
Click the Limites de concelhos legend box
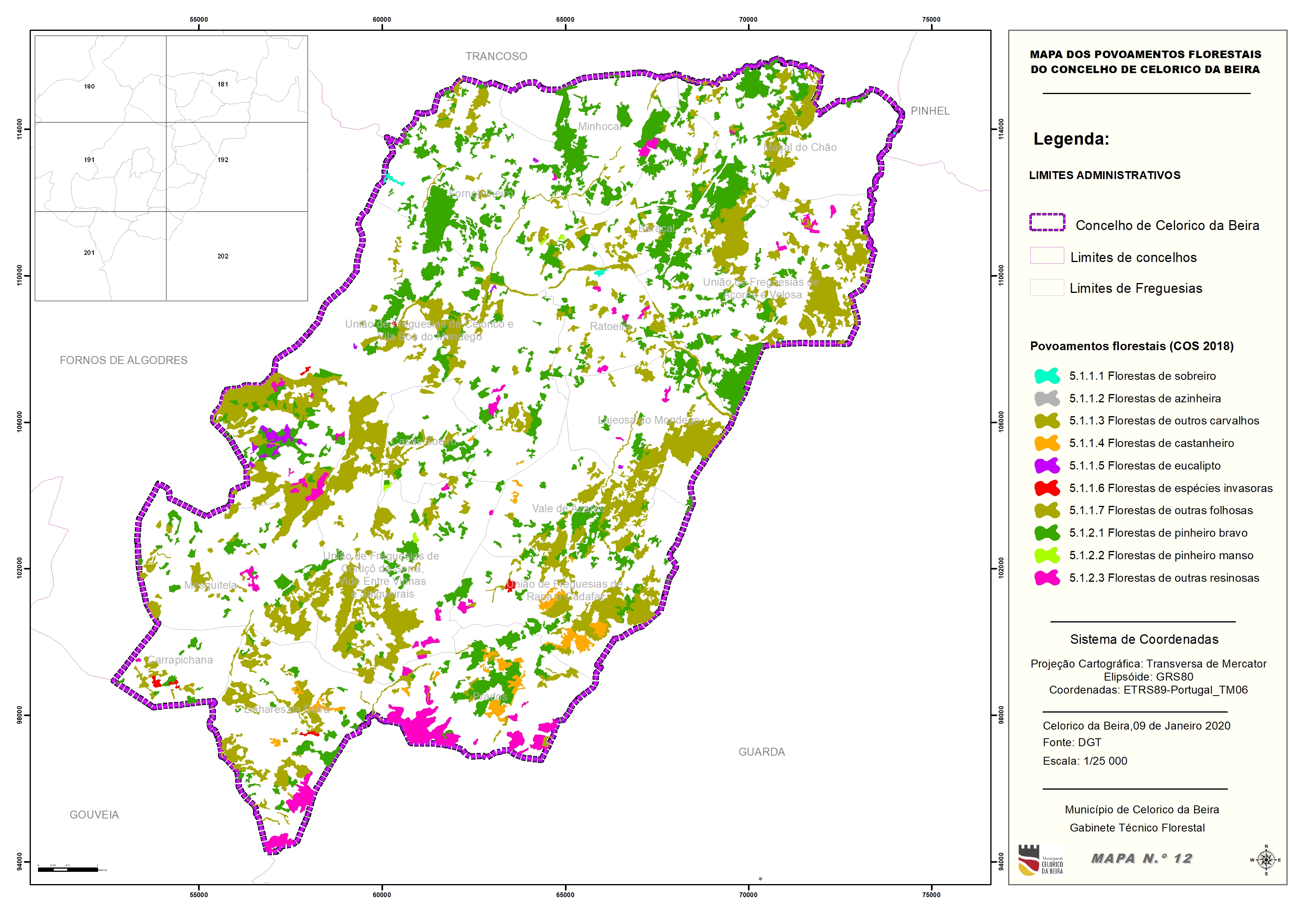[x=1047, y=255]
